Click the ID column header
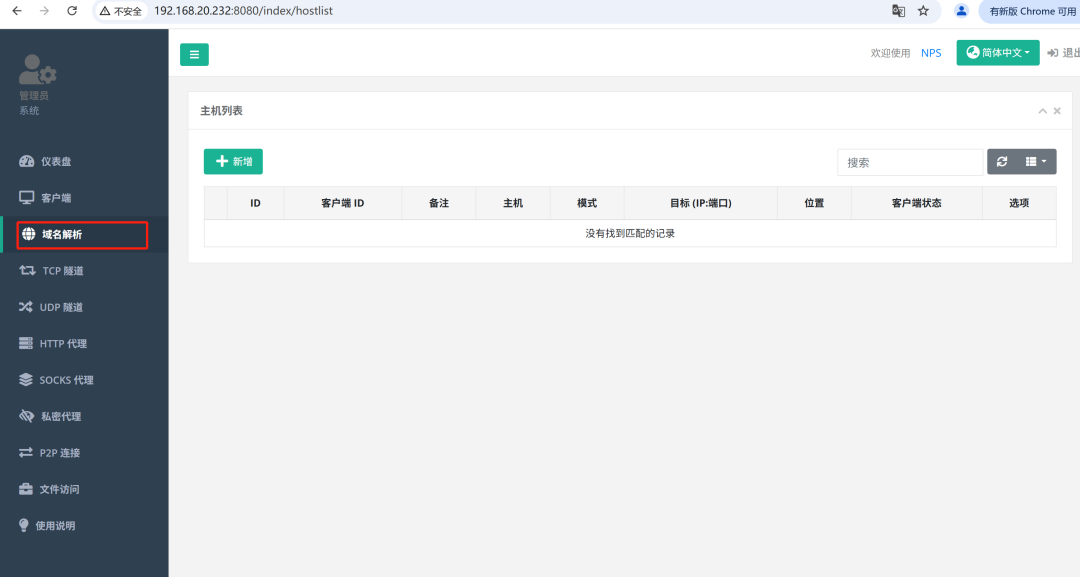 pyautogui.click(x=256, y=203)
